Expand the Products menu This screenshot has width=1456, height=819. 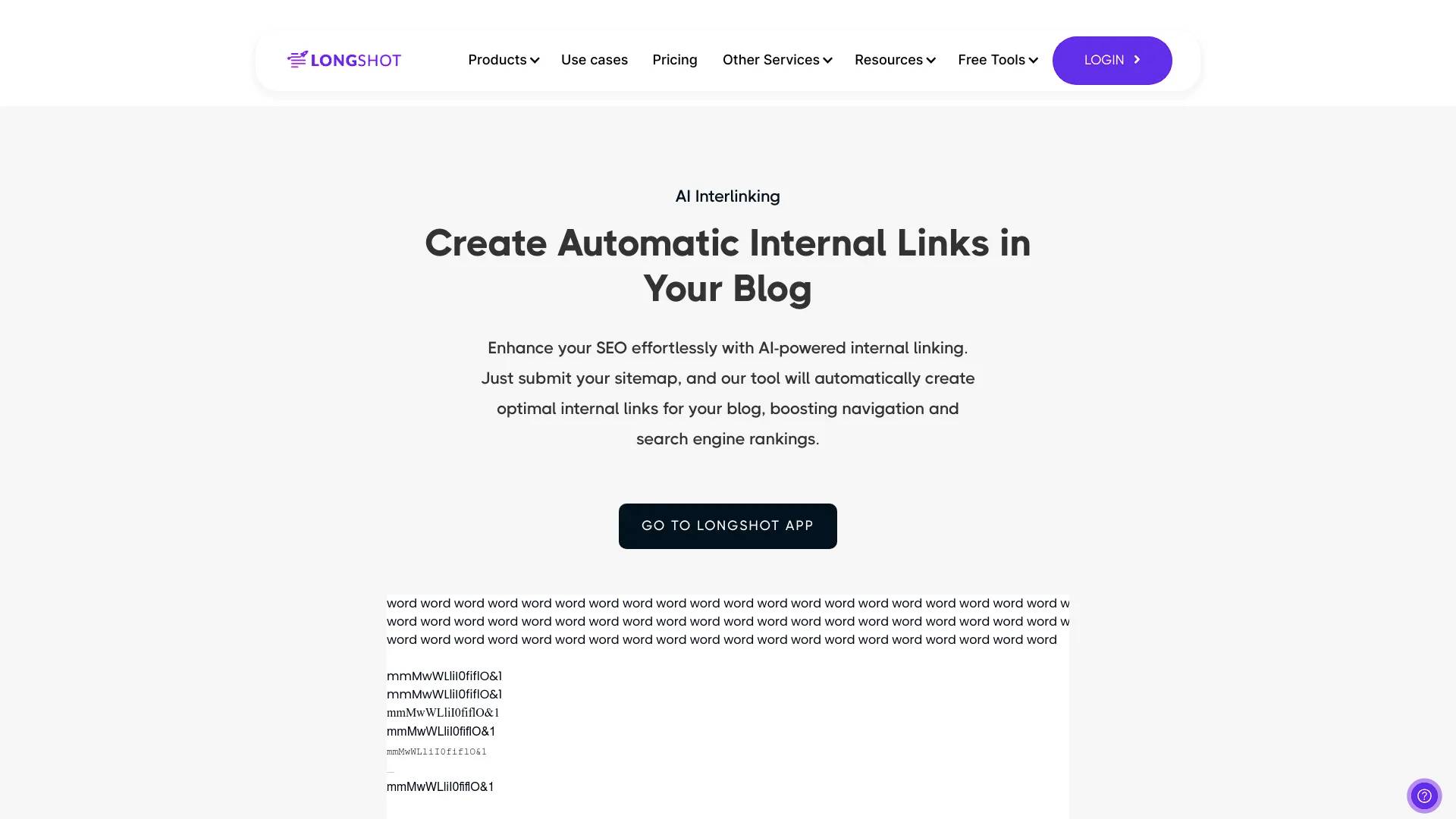tap(503, 60)
